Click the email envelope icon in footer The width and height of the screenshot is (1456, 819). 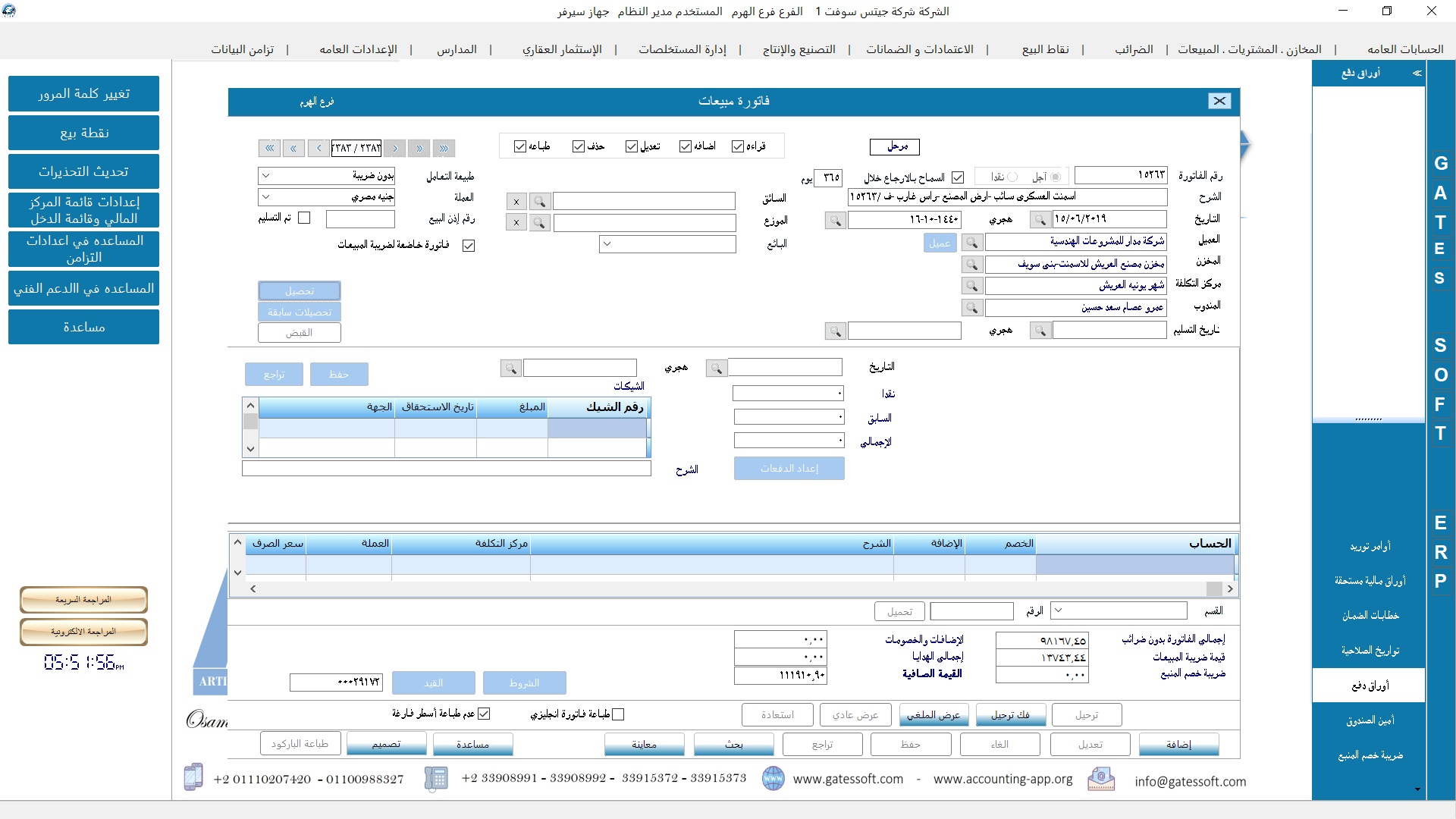(1101, 779)
